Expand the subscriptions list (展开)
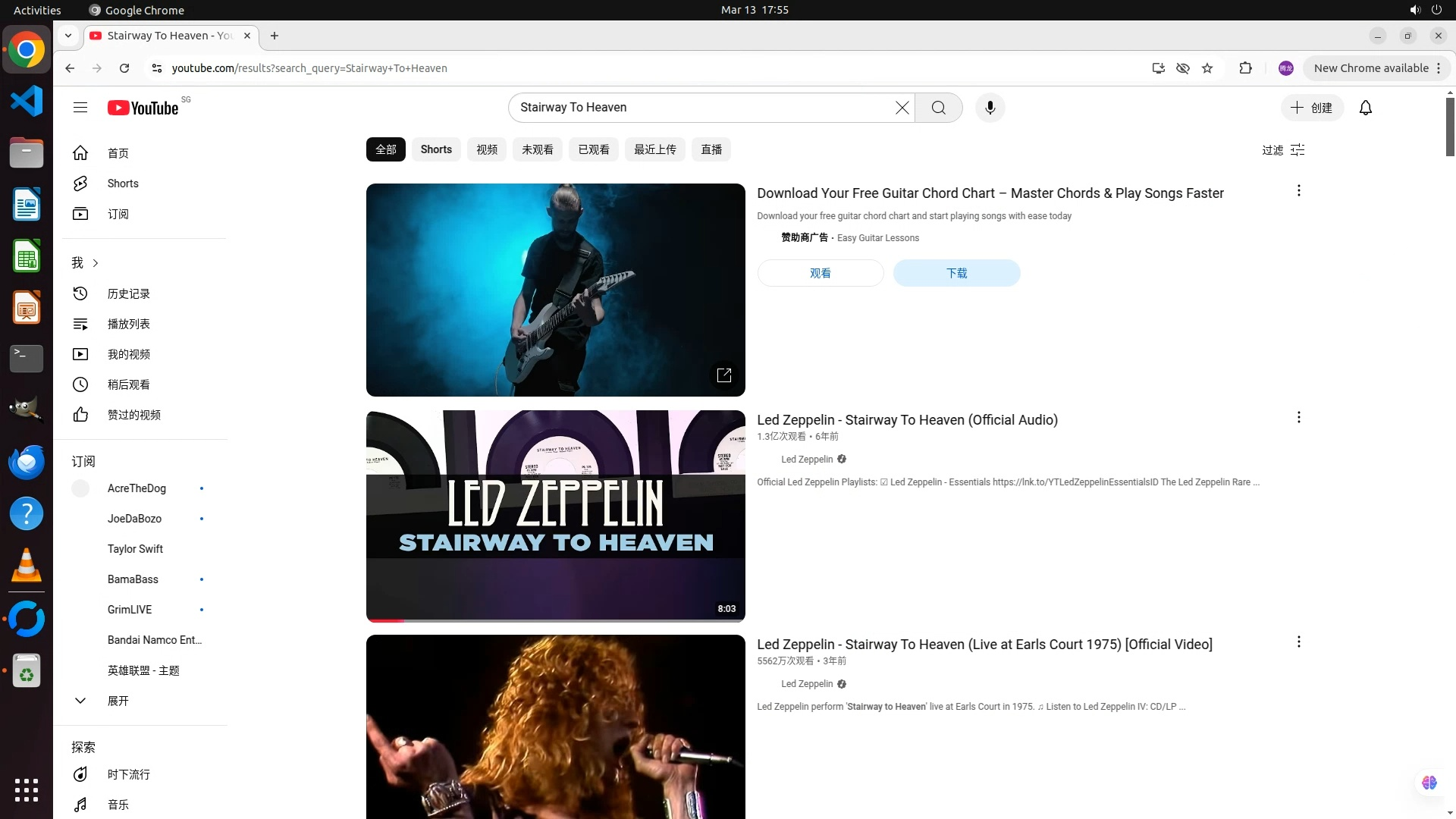The height and width of the screenshot is (819, 1456). point(118,701)
